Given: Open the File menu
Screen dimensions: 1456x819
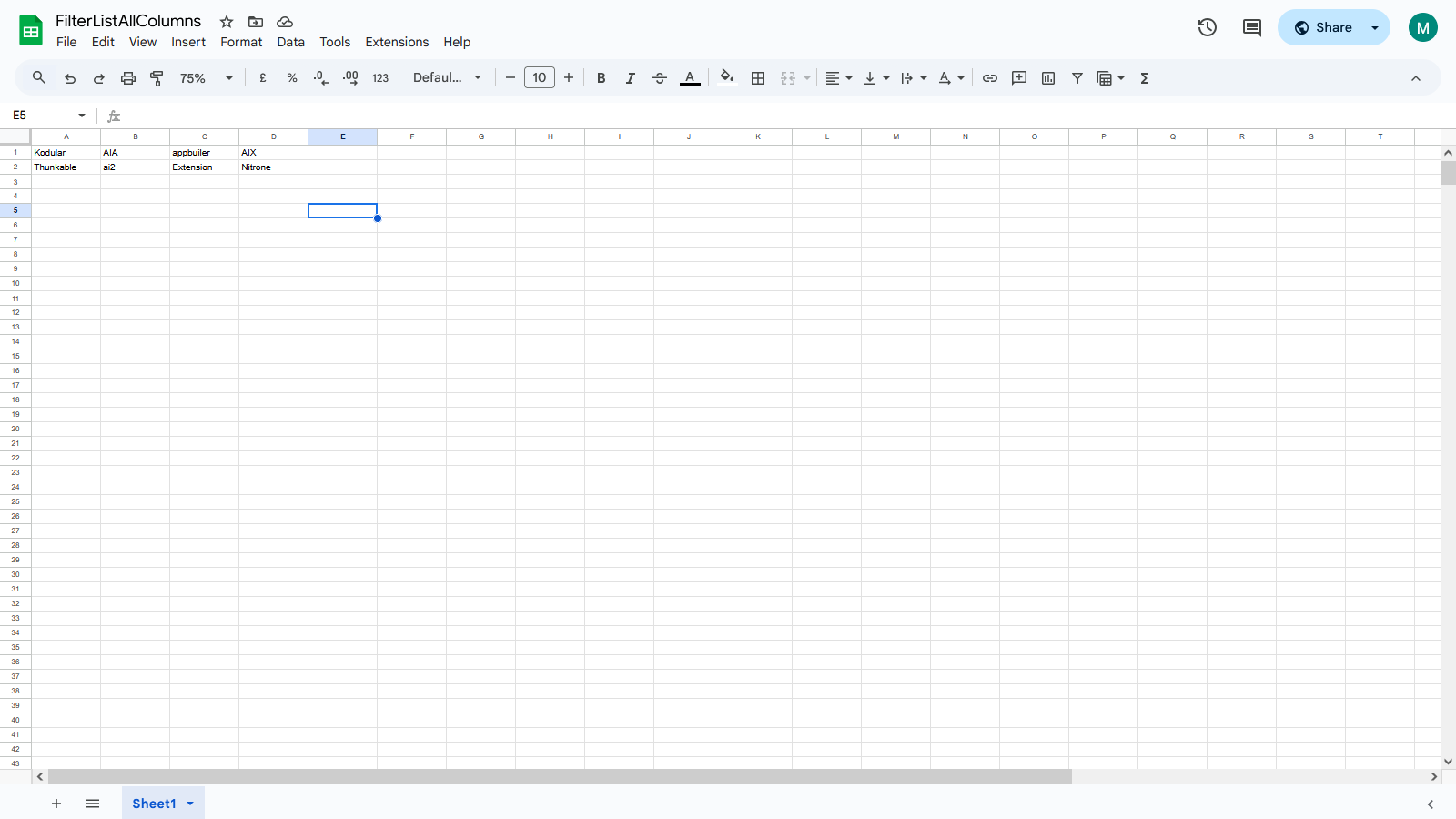Looking at the screenshot, I should (66, 42).
